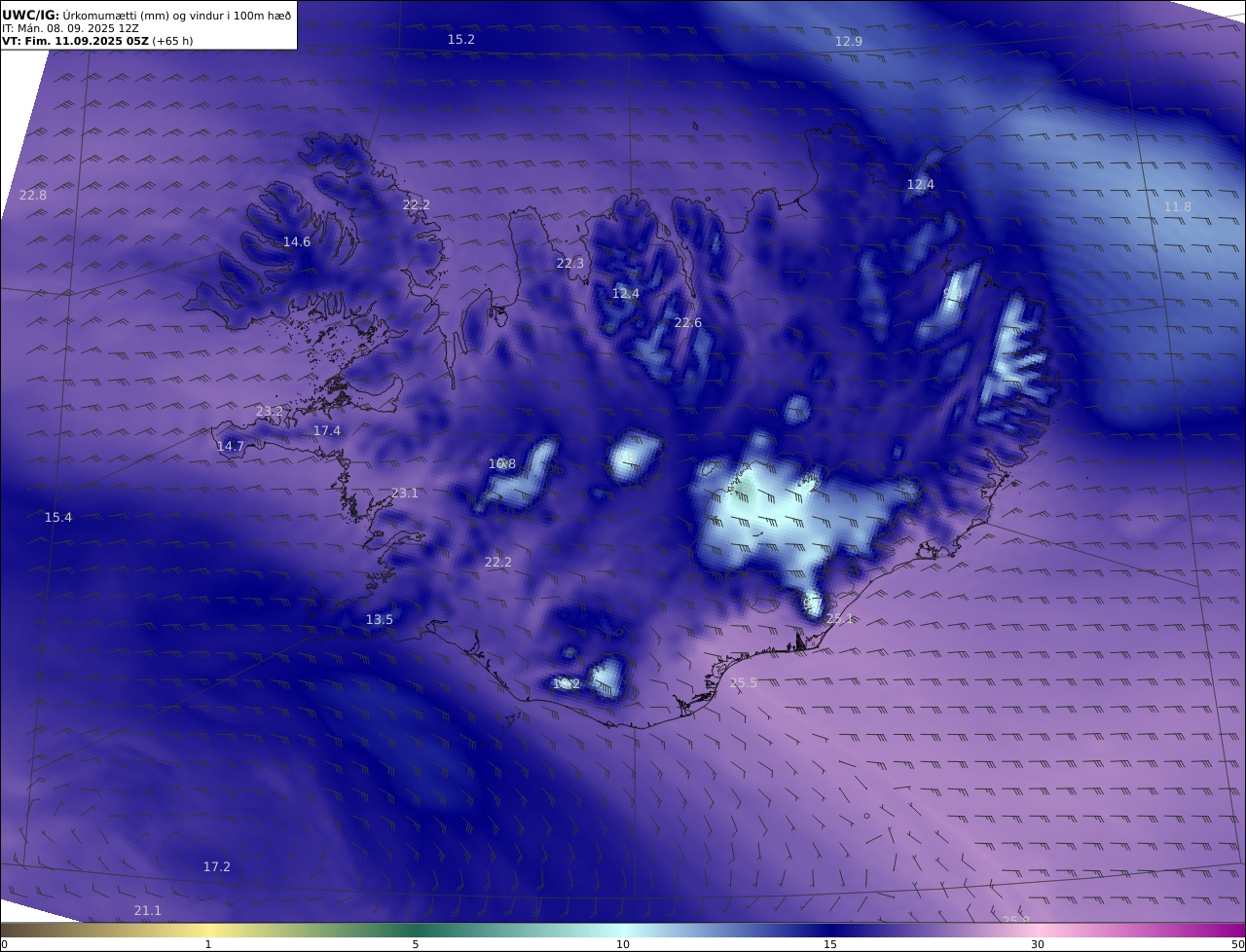
Task: Click the UWC/IG map title text
Action: click(146, 16)
